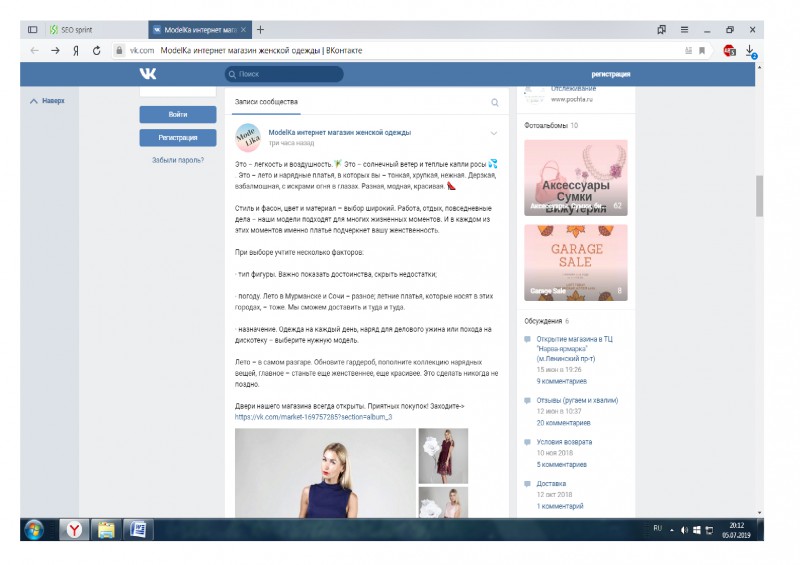This screenshot has width=800, height=565.
Task: Open burgundy dress photo thumbnail
Action: 443,456
